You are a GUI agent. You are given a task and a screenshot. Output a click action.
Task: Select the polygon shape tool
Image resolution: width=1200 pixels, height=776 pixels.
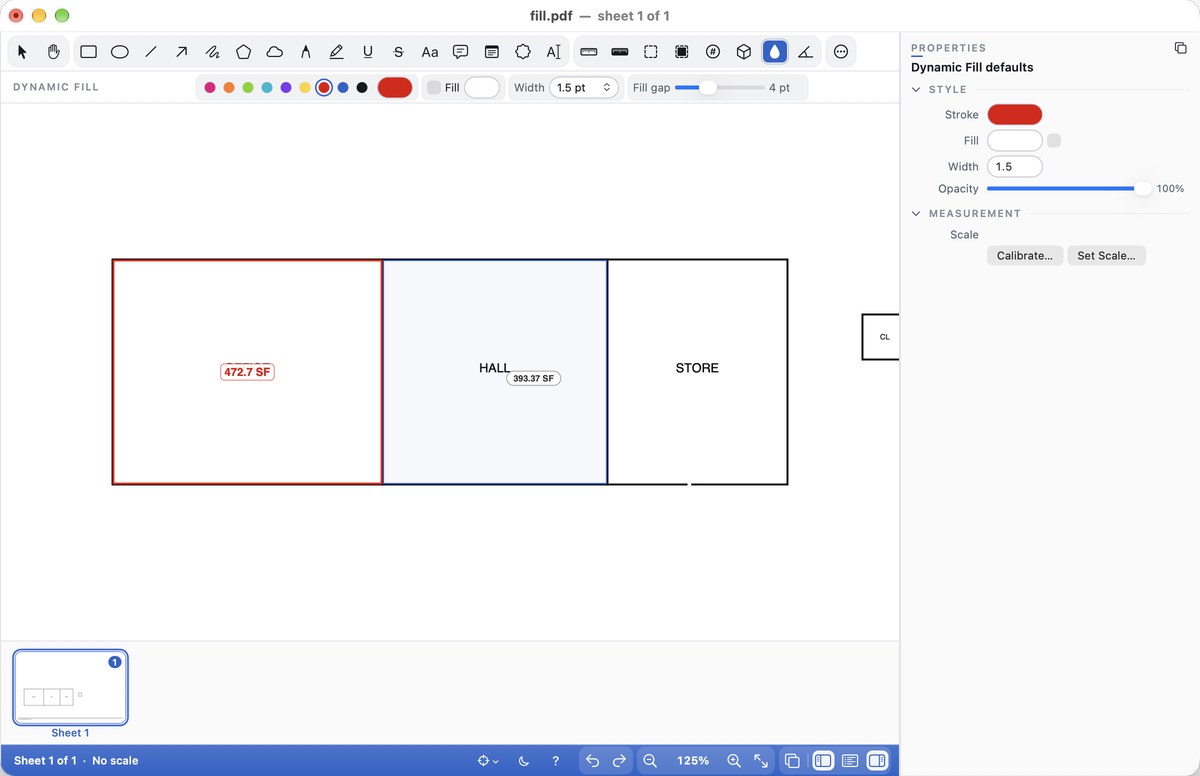pos(244,51)
